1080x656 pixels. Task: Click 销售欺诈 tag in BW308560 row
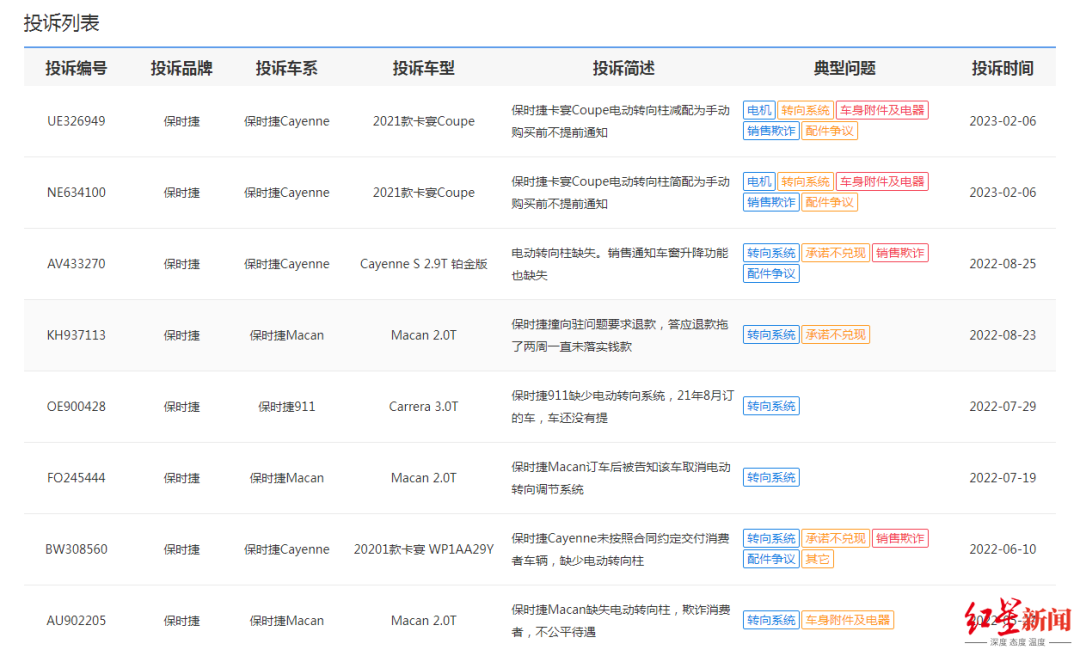900,538
